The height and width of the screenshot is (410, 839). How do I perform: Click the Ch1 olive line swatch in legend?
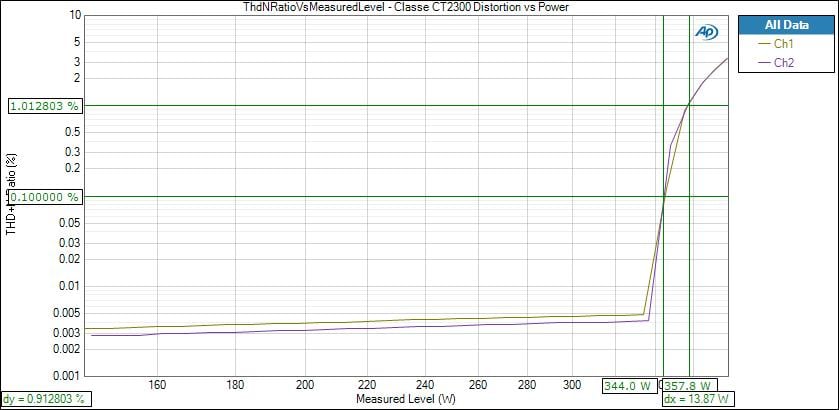coord(765,44)
